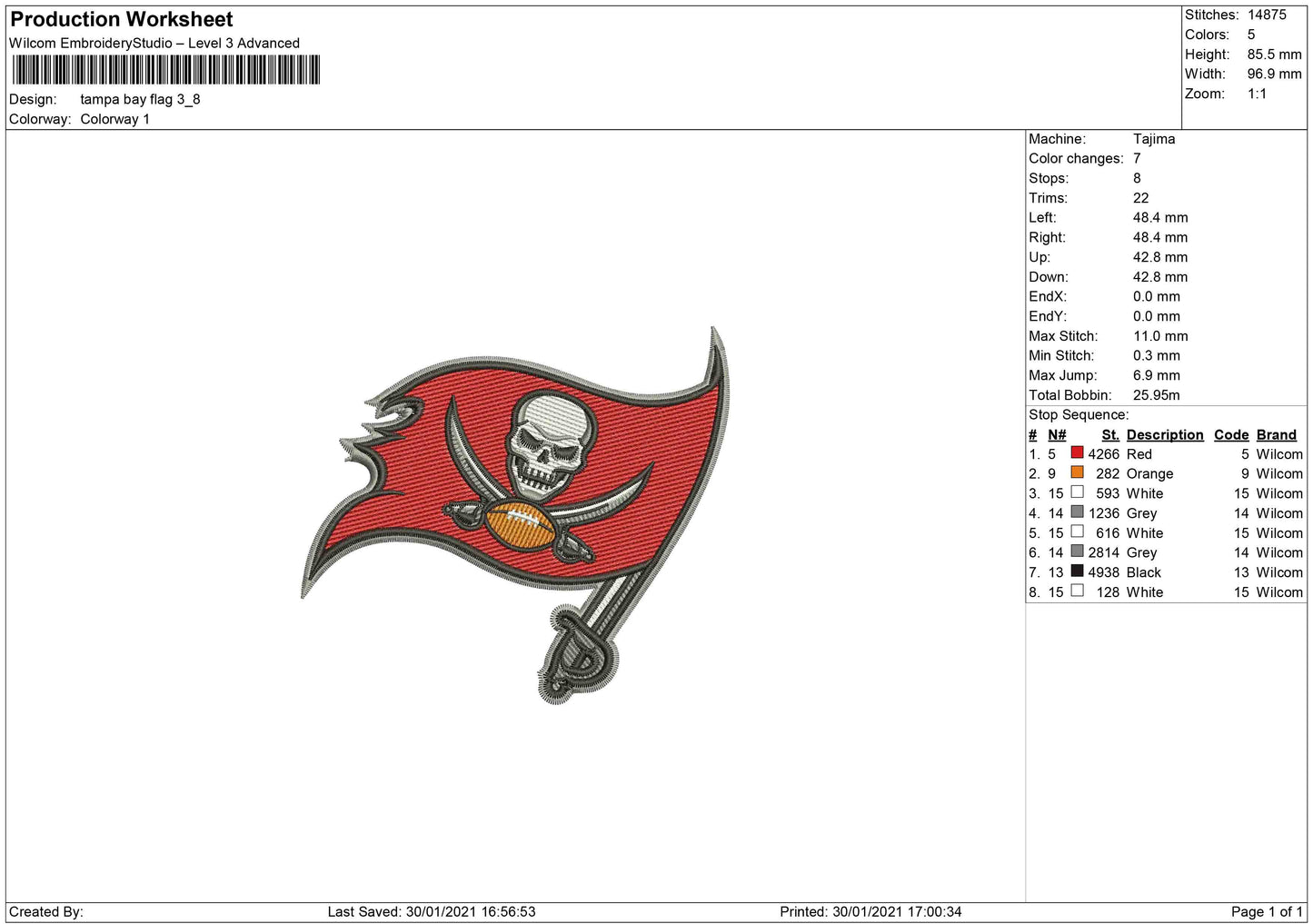1313x924 pixels.
Task: Pick the white swatch in stop 5 row
Action: [x=1077, y=532]
